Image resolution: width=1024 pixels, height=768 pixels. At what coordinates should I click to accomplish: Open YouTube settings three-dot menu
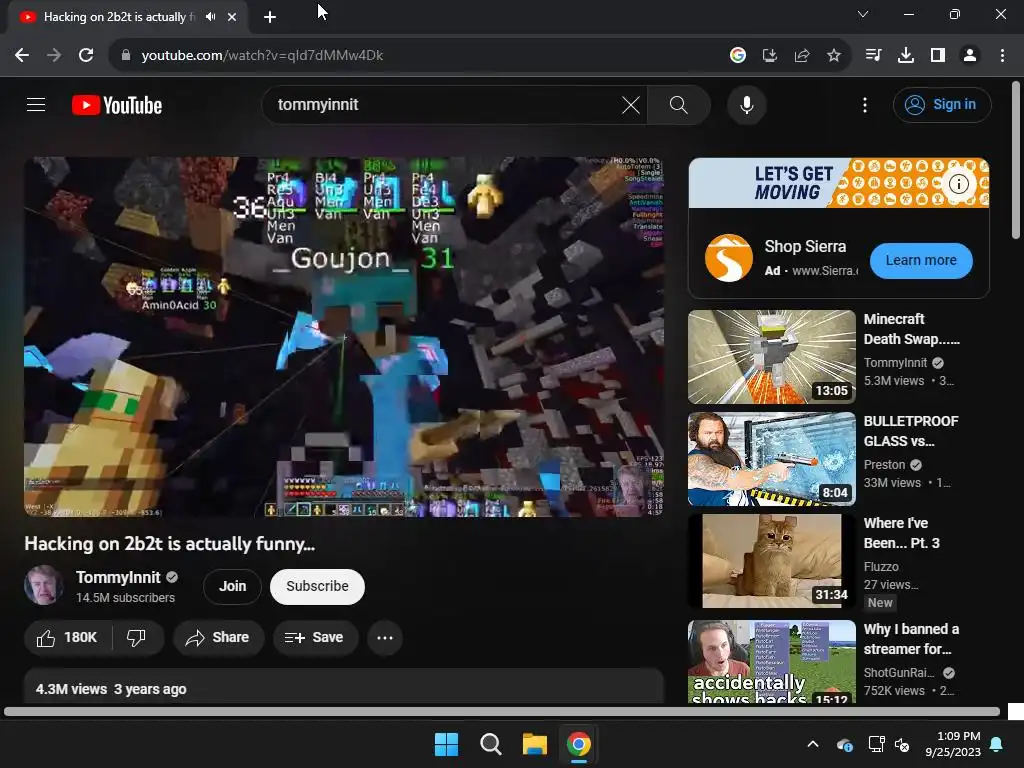point(865,104)
